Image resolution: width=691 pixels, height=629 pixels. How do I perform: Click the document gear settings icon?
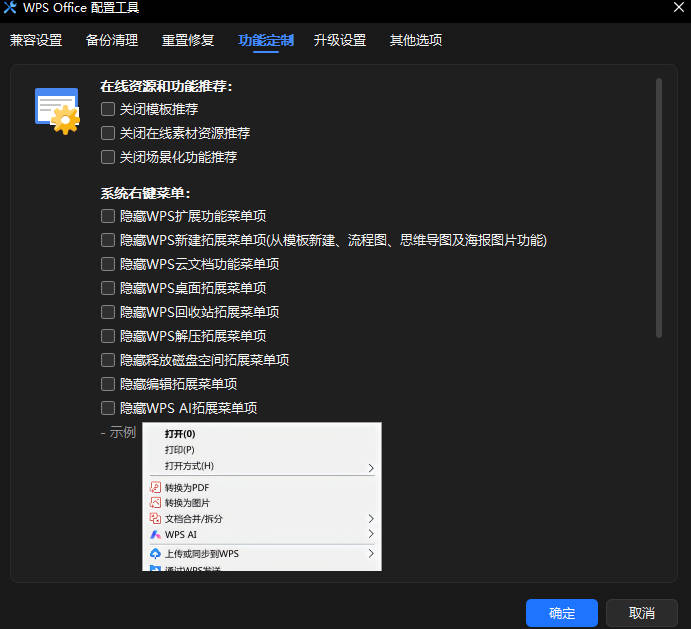click(x=56, y=110)
